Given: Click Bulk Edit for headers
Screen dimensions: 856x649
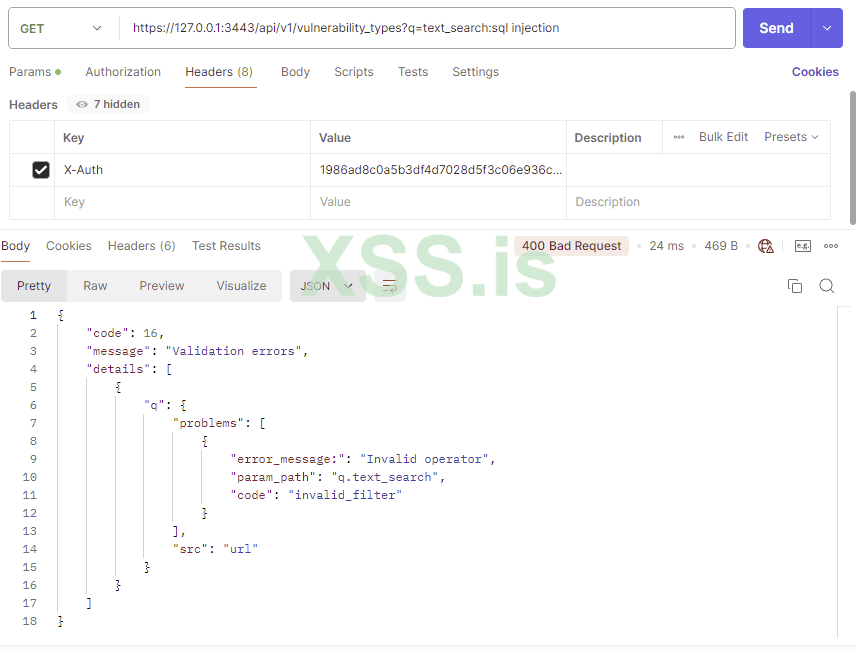Looking at the screenshot, I should click(723, 137).
